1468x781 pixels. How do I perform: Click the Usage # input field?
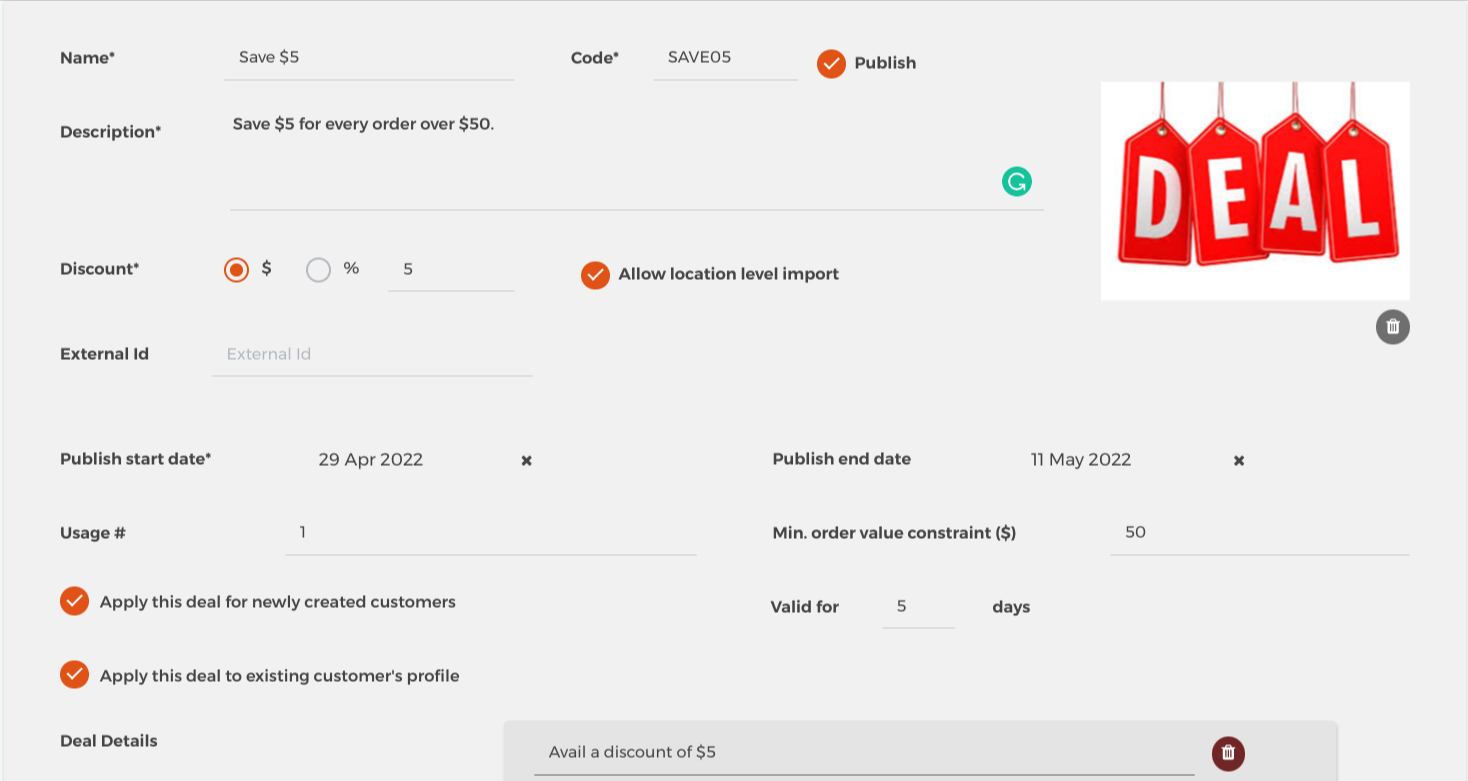(x=490, y=533)
